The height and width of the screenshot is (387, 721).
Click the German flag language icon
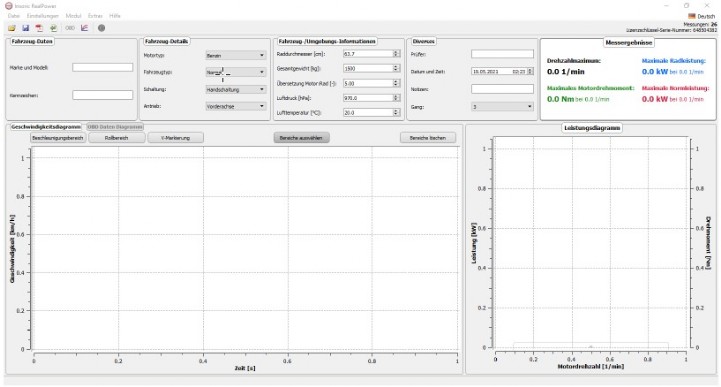pos(692,16)
